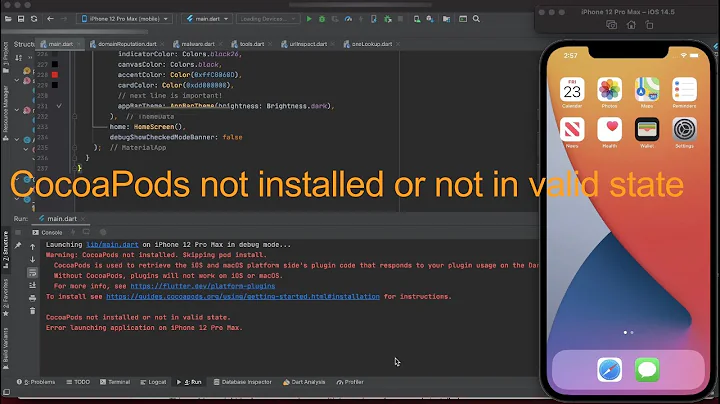Open the flutter.dev platform-plugins link
The height and width of the screenshot is (404, 720).
pyautogui.click(x=203, y=286)
